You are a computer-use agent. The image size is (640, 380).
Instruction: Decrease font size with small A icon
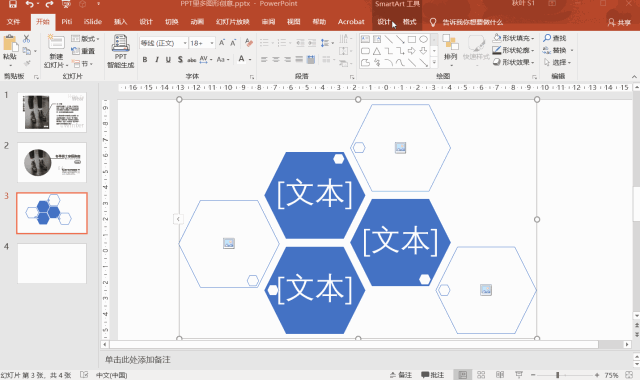pos(233,43)
